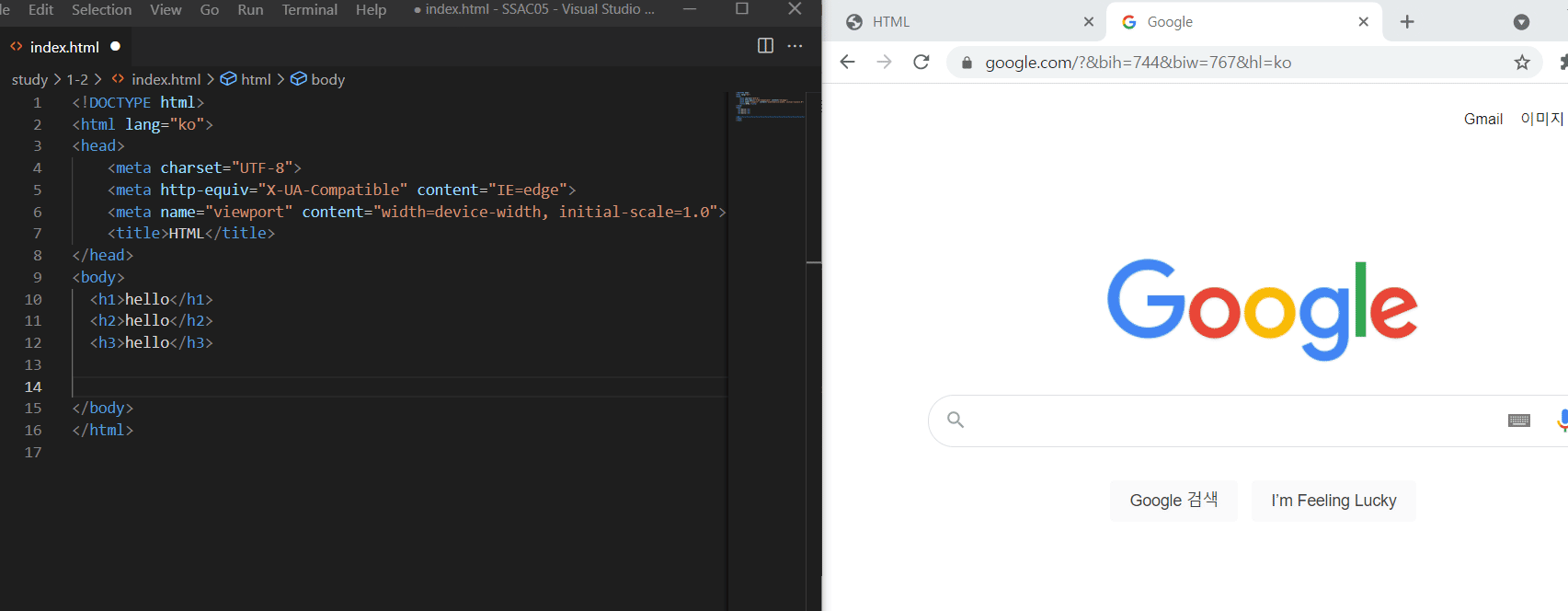Screen dimensions: 1568x611
Task: Click the site lock icon in address bar
Action: [967, 63]
